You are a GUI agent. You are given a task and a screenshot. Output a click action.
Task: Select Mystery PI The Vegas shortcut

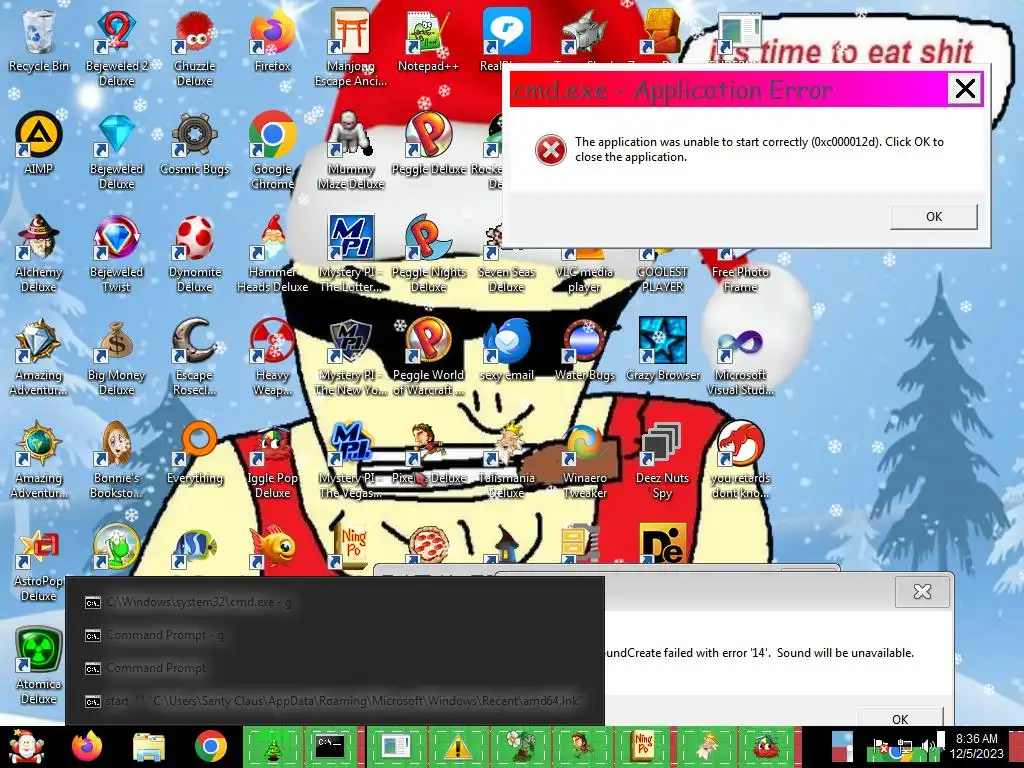pos(351,461)
